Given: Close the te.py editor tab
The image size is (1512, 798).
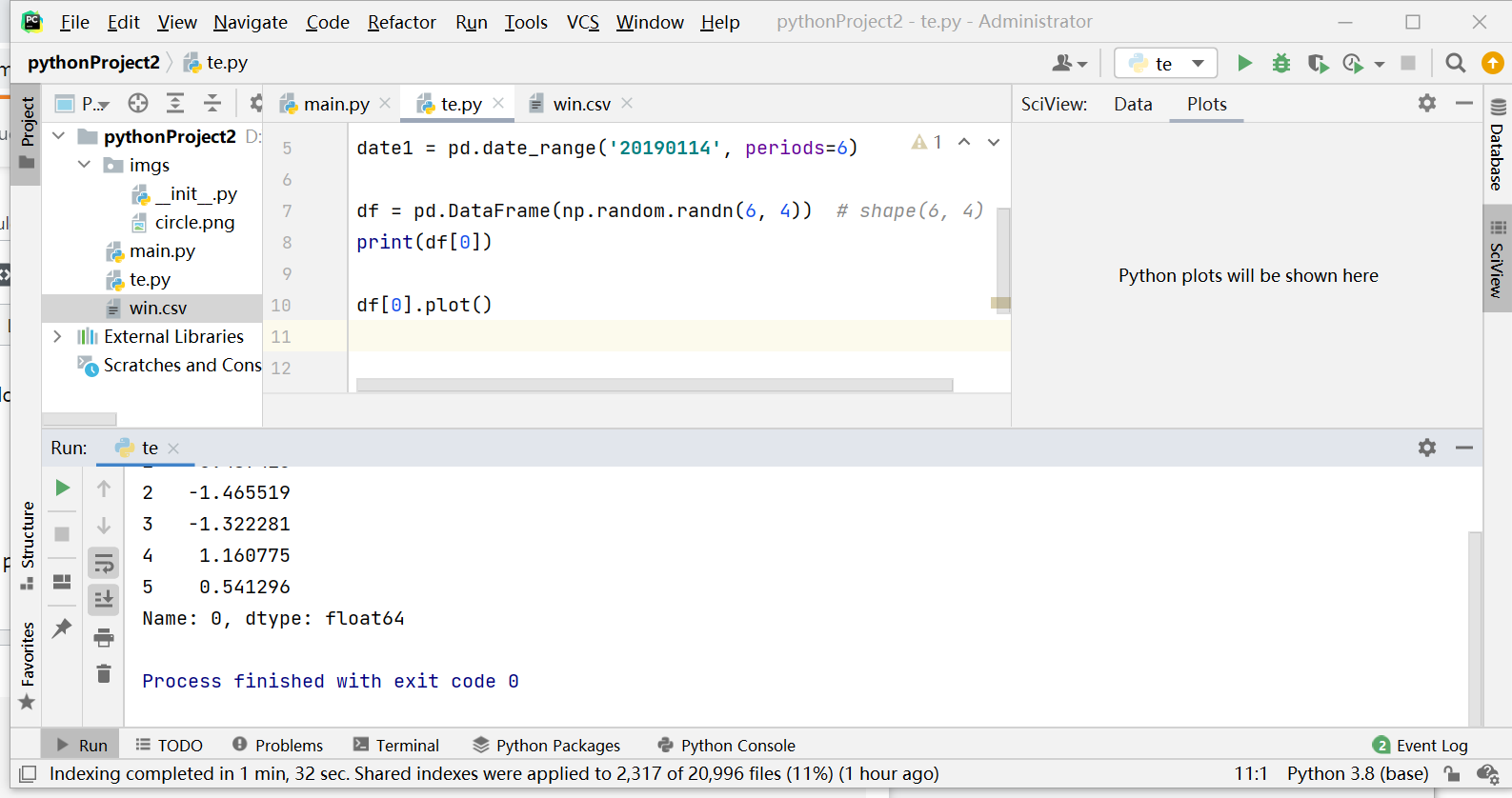Looking at the screenshot, I should coord(498,103).
